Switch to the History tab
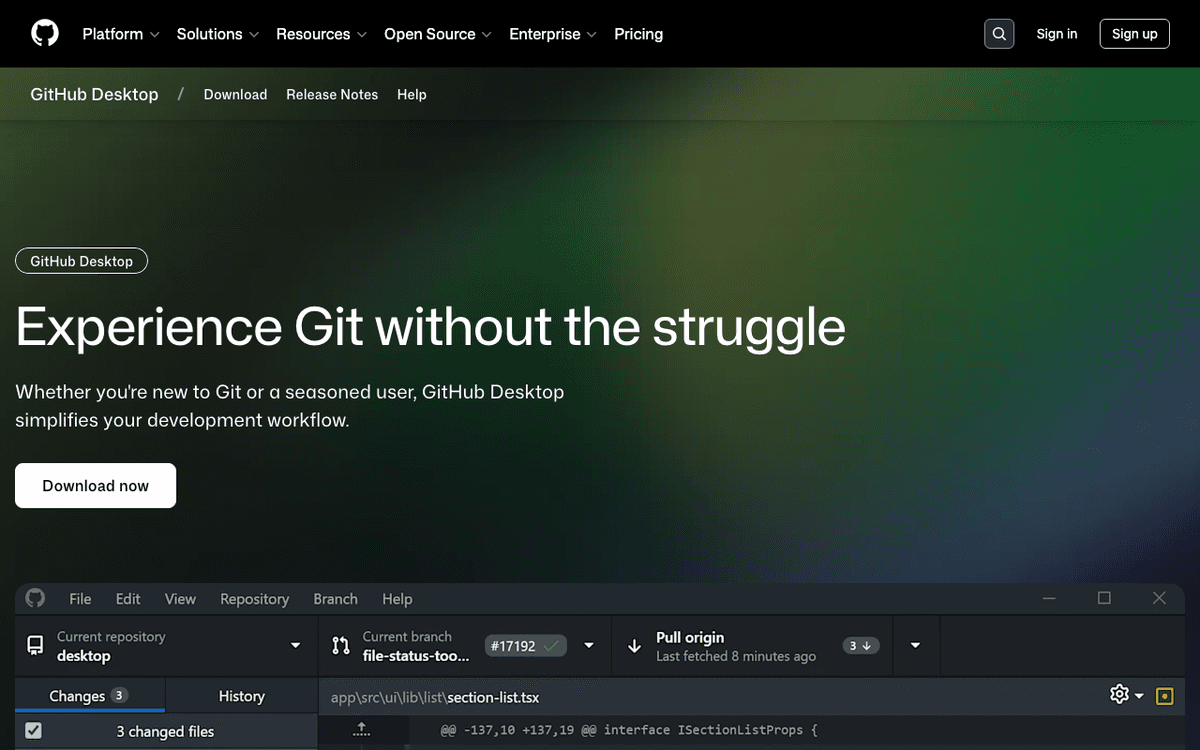The height and width of the screenshot is (750, 1200). point(241,695)
